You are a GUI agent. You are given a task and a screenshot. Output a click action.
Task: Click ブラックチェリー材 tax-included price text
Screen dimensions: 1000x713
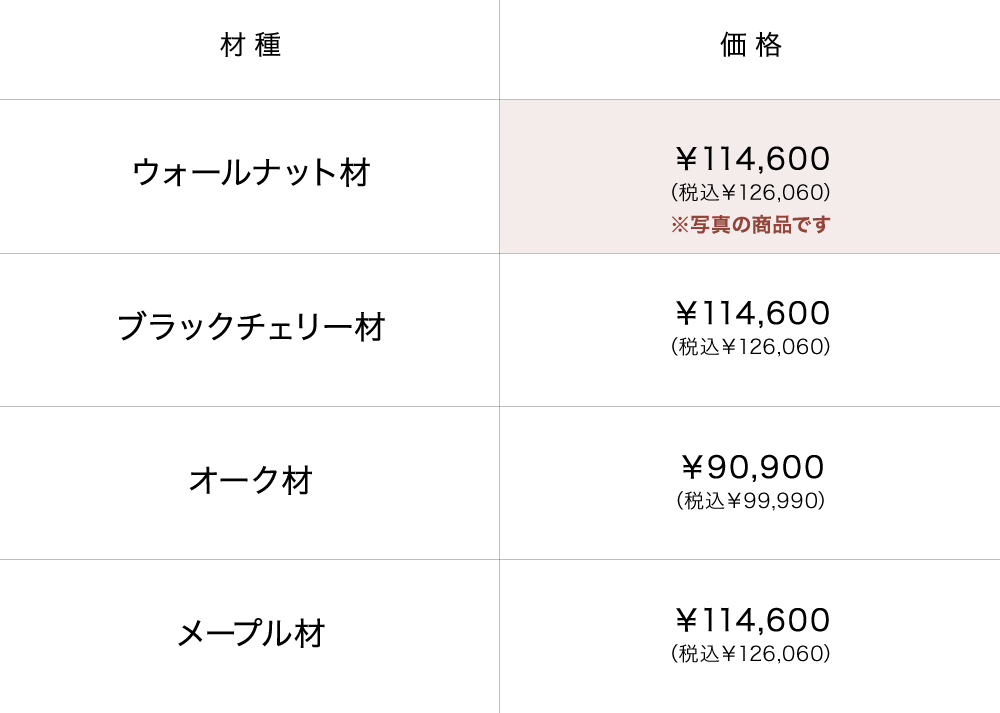pyautogui.click(x=751, y=346)
